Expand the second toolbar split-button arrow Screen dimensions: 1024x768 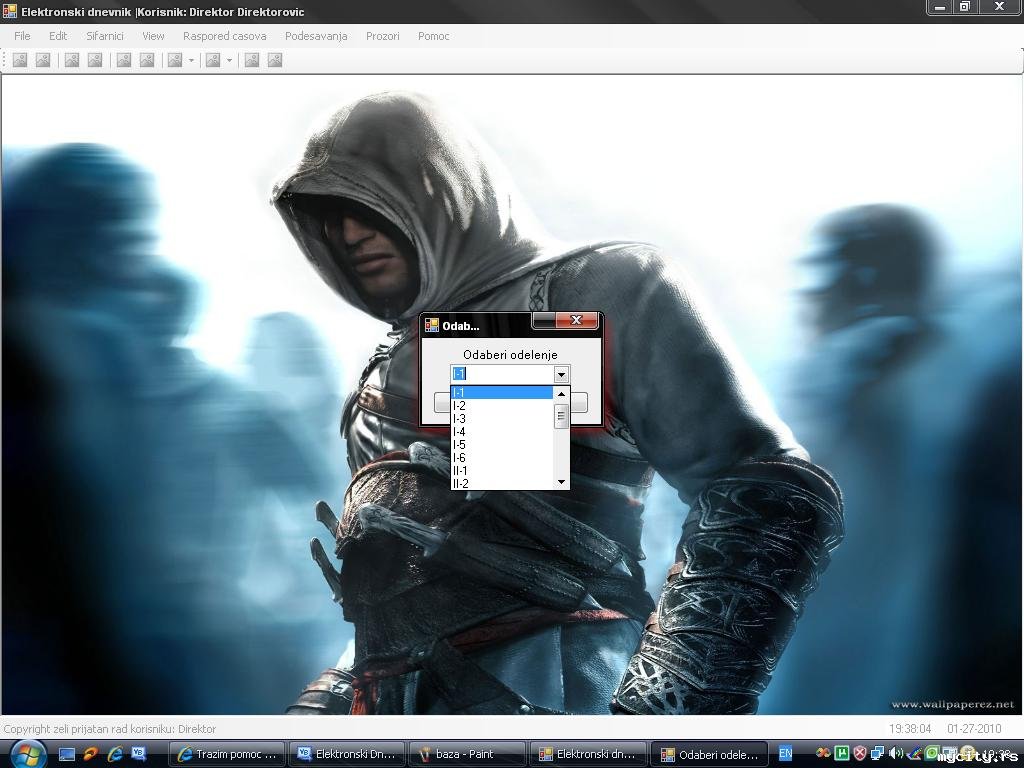[229, 60]
